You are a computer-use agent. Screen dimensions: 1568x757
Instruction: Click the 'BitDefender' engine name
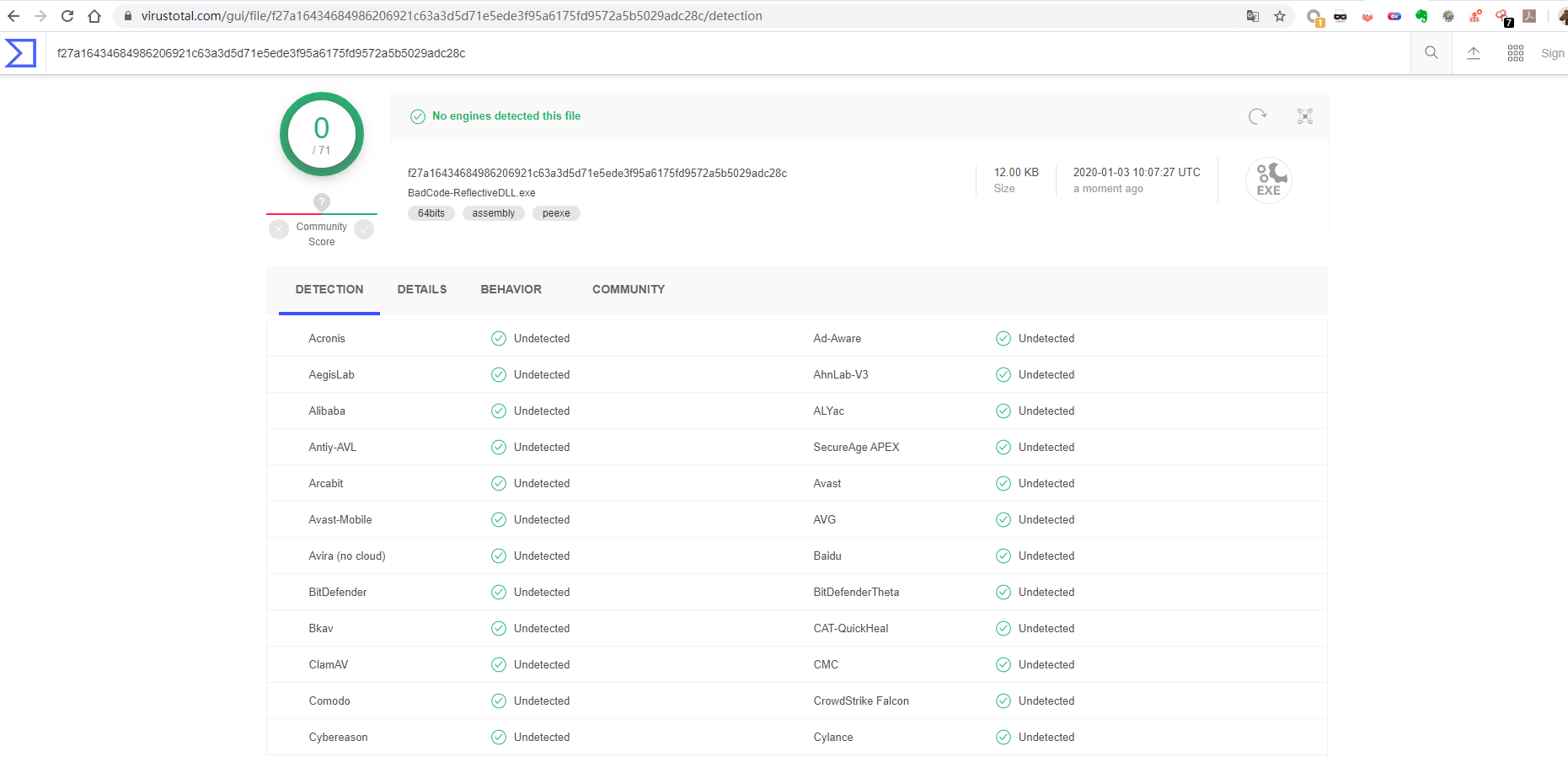click(338, 592)
